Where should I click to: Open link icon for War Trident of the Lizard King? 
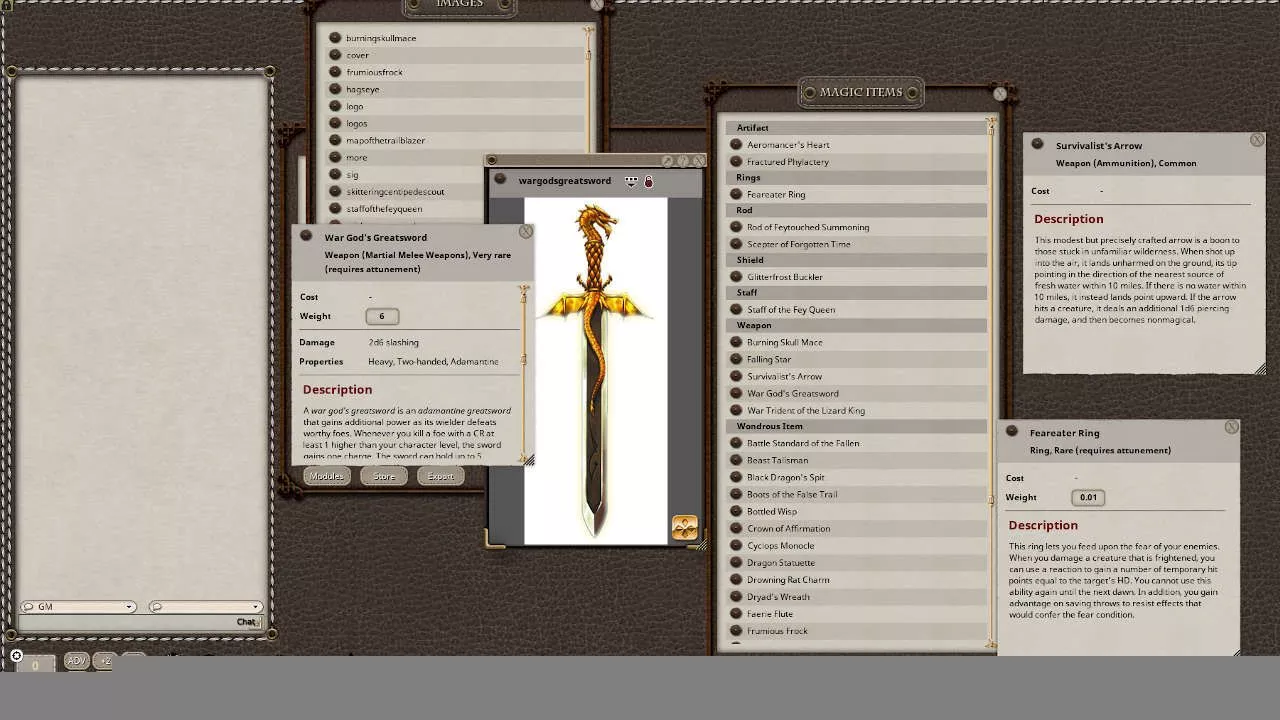(x=736, y=410)
